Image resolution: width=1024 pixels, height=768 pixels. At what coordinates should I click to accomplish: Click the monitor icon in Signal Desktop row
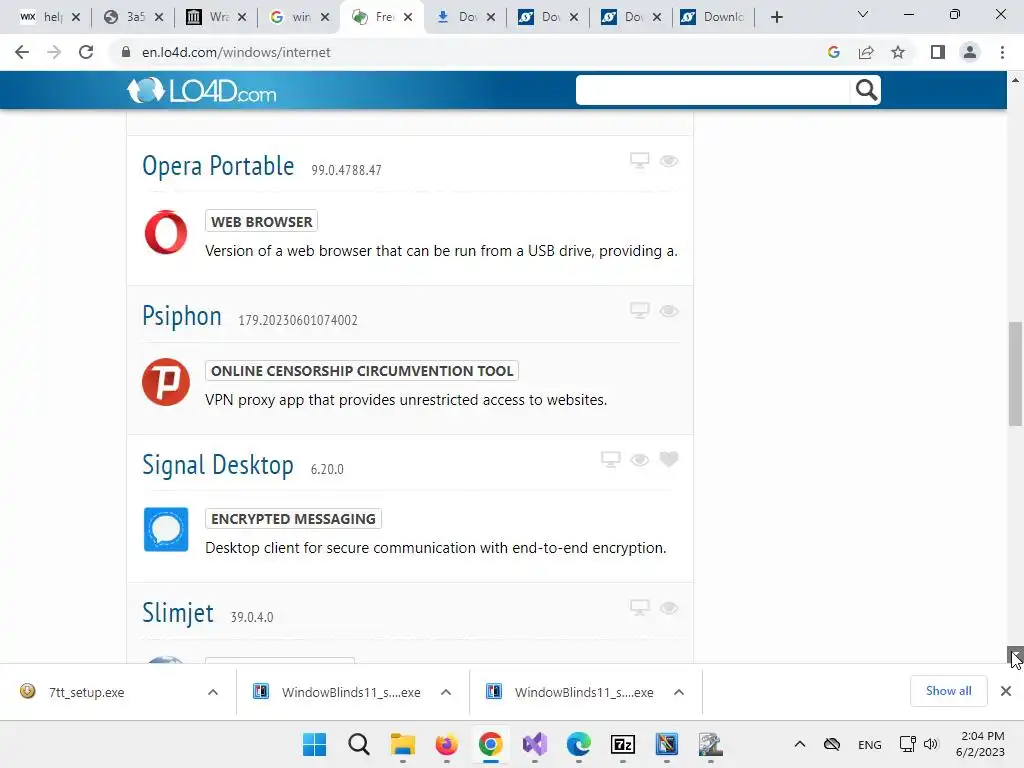(x=611, y=459)
